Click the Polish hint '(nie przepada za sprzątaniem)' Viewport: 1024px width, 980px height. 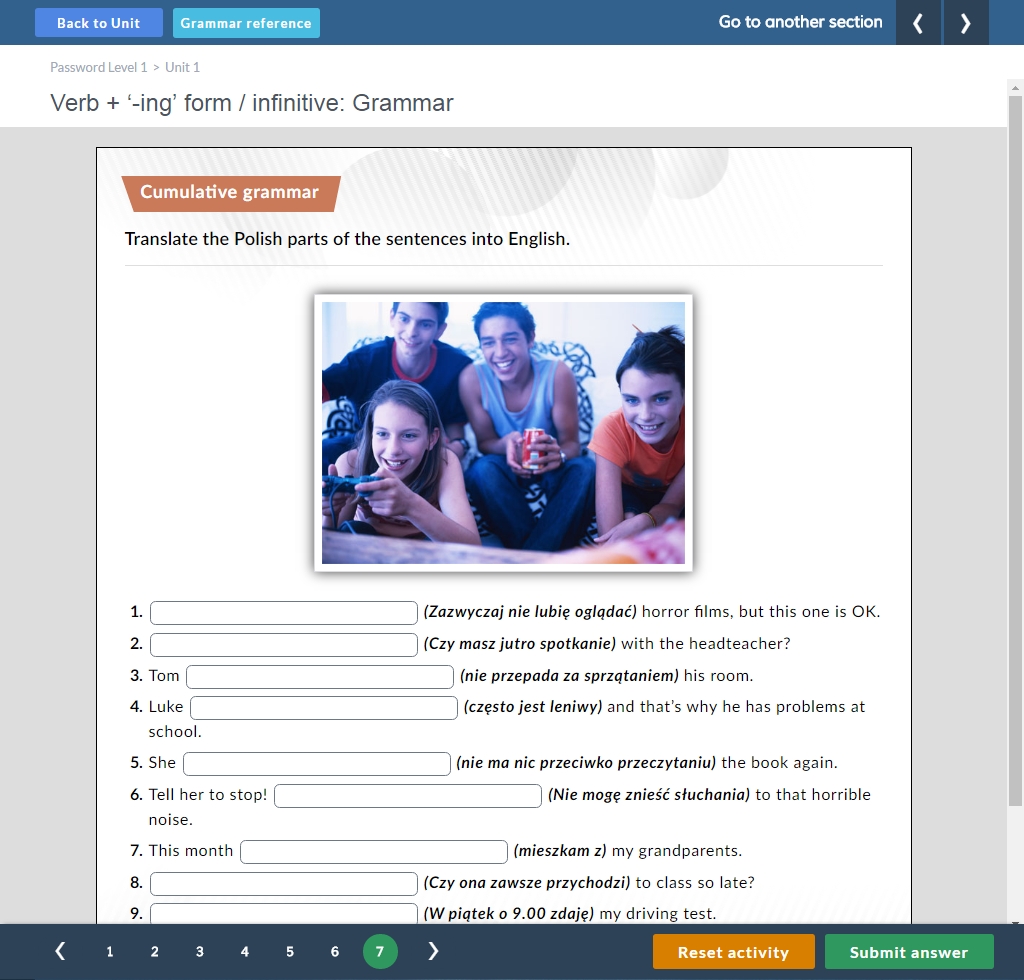(x=569, y=676)
